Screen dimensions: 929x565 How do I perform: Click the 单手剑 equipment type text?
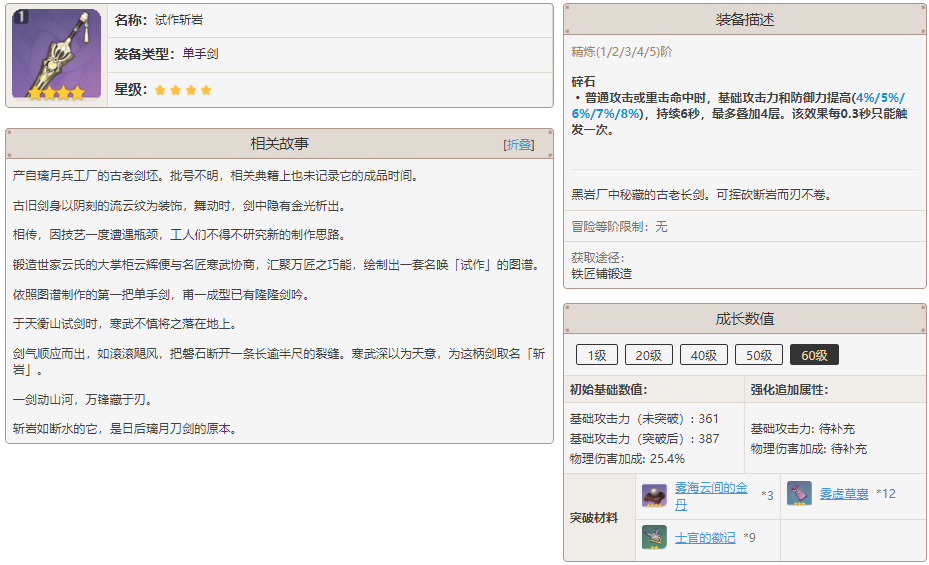[200, 54]
